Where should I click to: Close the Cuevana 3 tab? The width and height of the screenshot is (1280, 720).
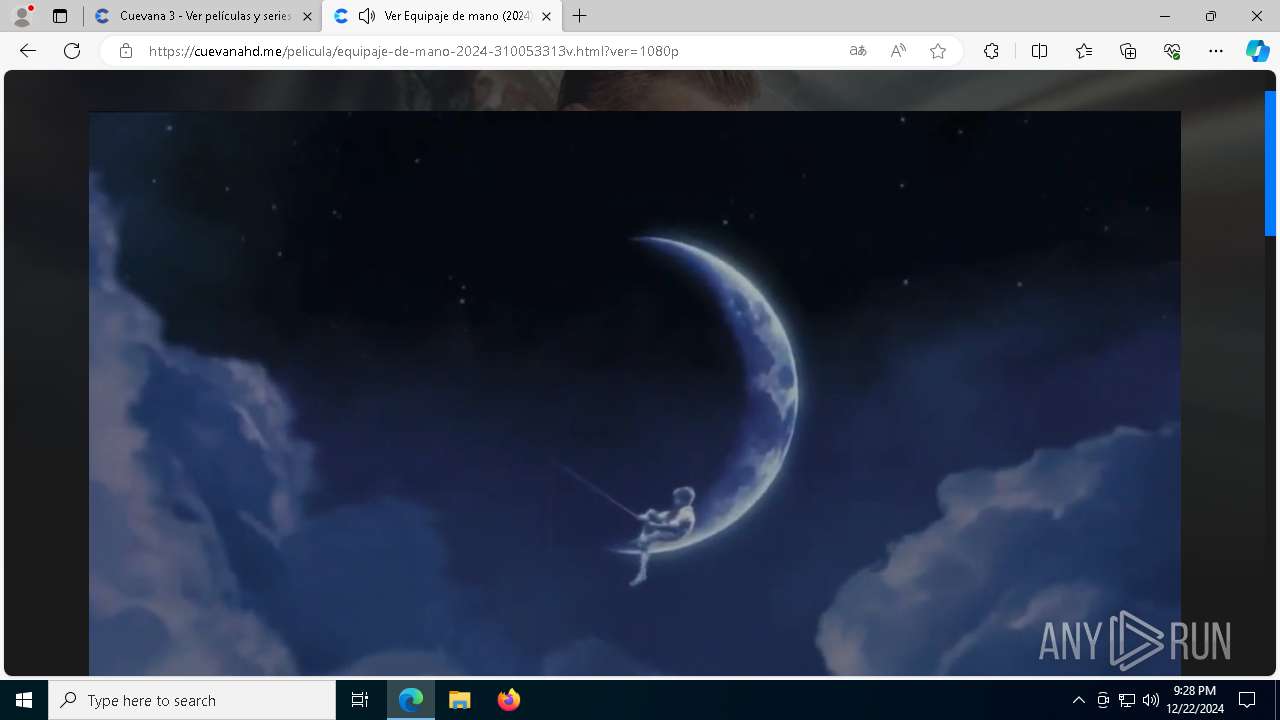(307, 16)
